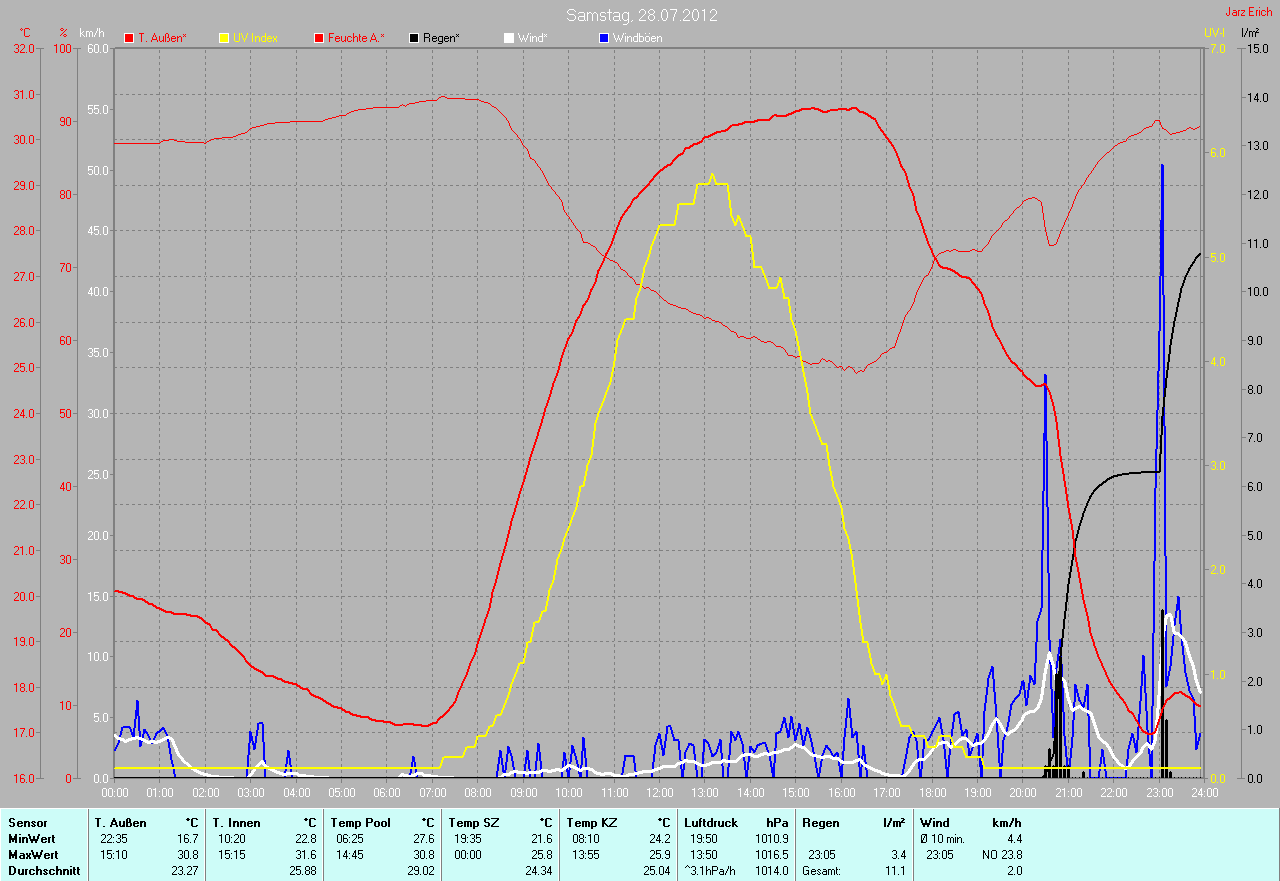This screenshot has height=881, width=1280.
Task: Toggle the UV Index series label
Action: (255, 38)
